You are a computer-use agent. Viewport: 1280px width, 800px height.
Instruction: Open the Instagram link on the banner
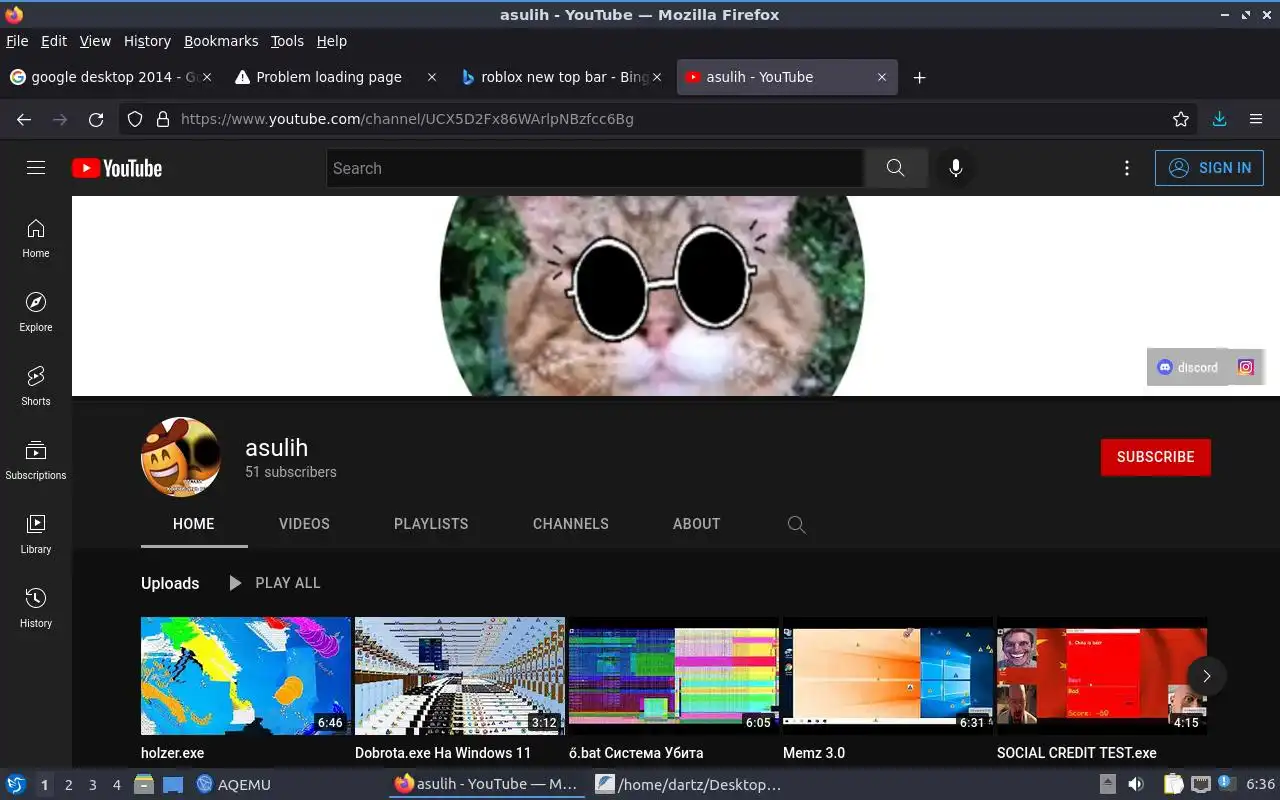pyautogui.click(x=1246, y=367)
